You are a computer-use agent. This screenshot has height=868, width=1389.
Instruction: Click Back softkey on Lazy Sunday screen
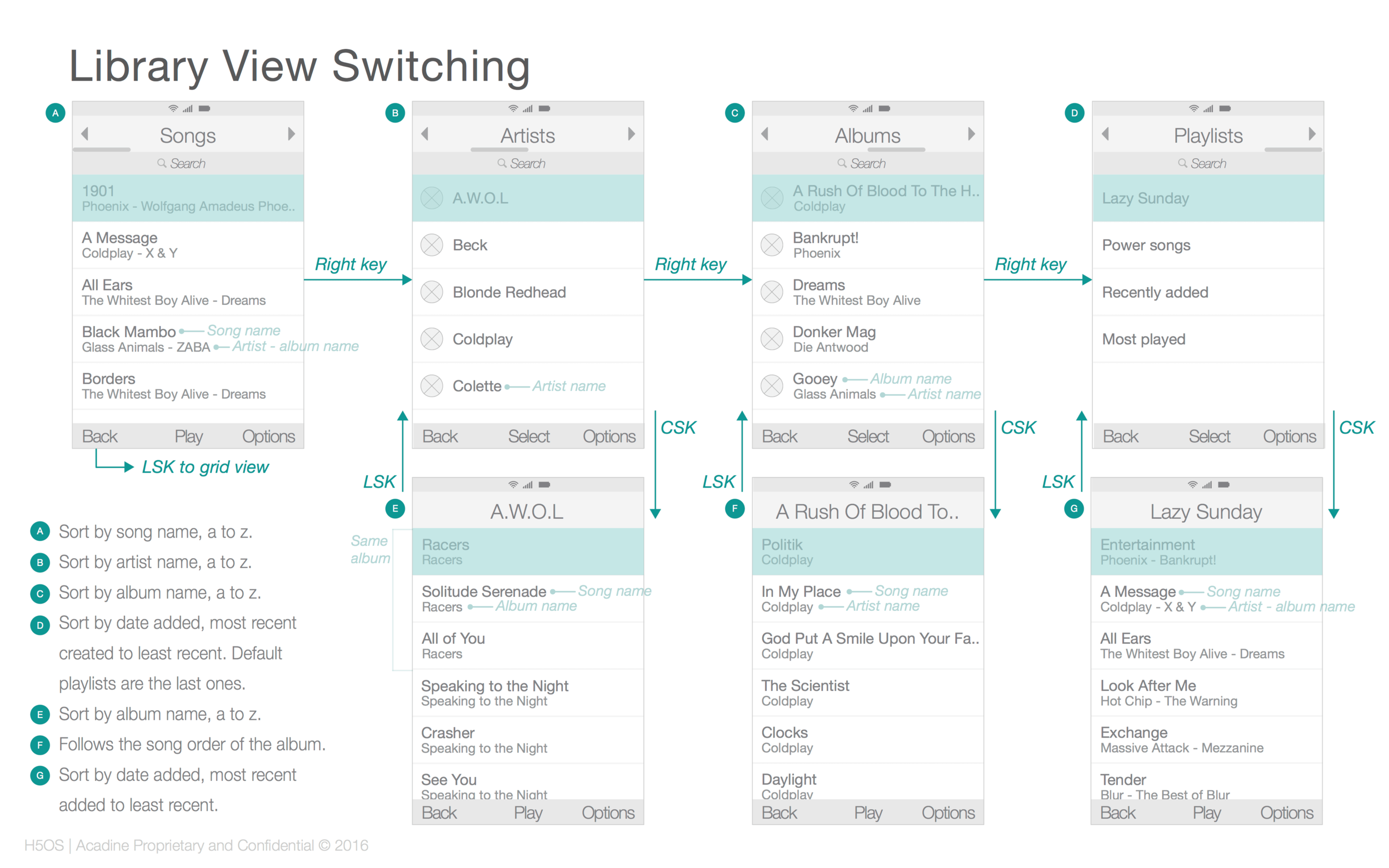[1117, 812]
